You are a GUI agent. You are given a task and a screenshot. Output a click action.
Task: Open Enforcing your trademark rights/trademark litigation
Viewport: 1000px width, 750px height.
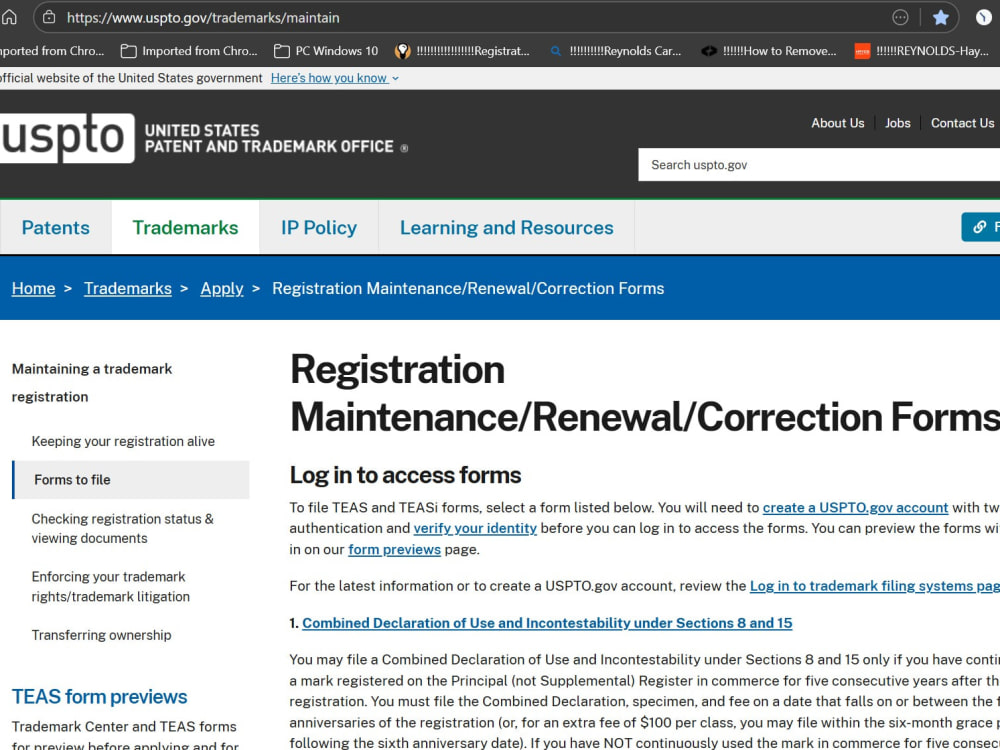click(x=110, y=587)
